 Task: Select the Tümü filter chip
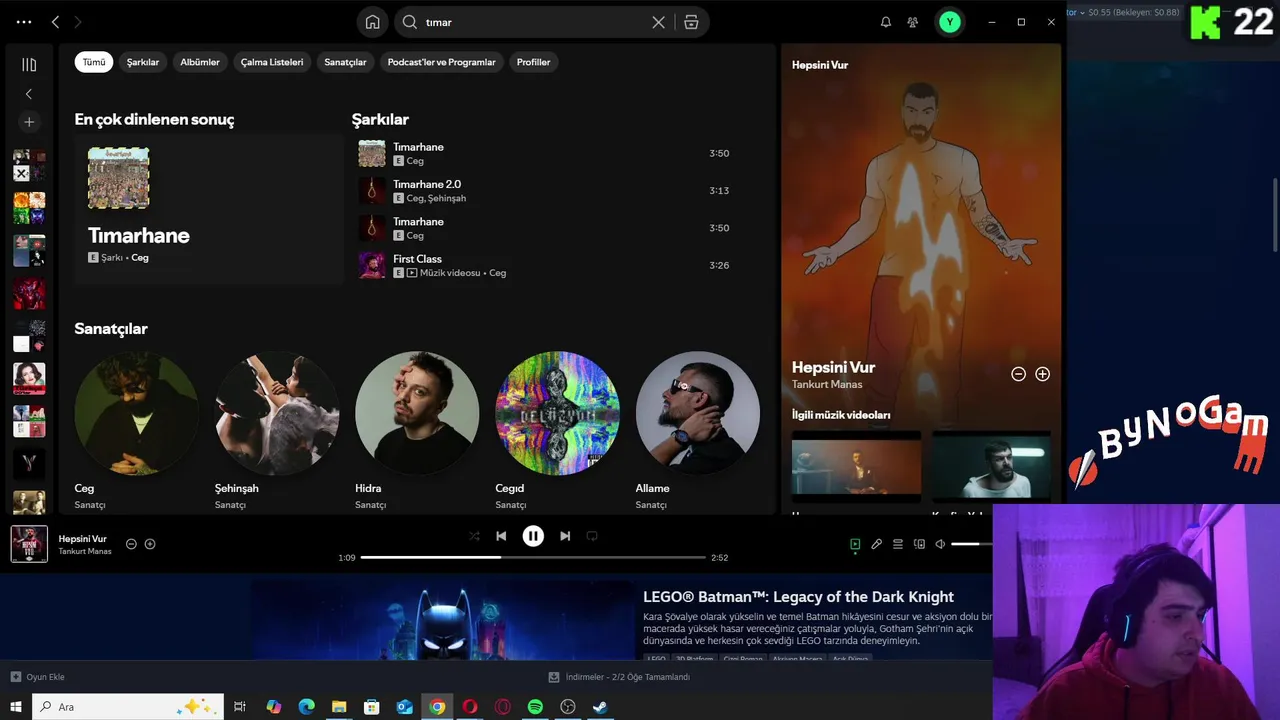click(94, 62)
